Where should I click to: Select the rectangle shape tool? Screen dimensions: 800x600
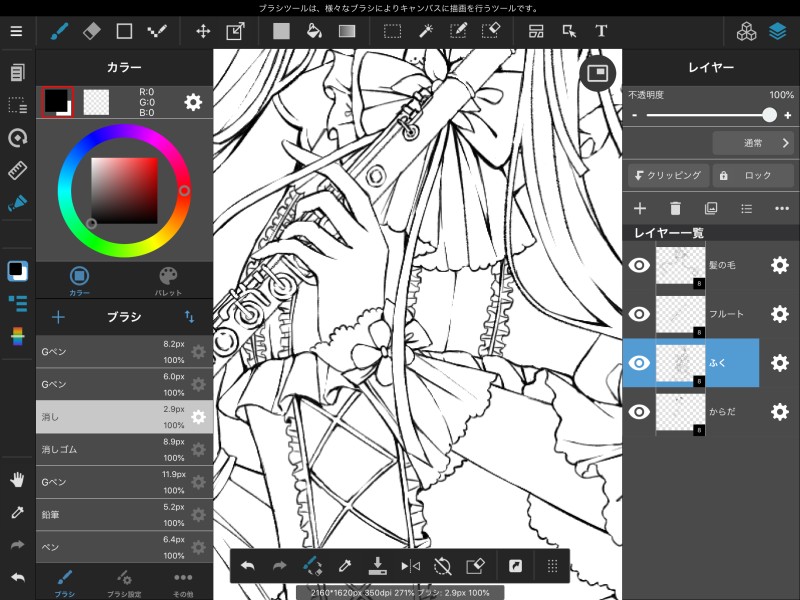(x=124, y=31)
